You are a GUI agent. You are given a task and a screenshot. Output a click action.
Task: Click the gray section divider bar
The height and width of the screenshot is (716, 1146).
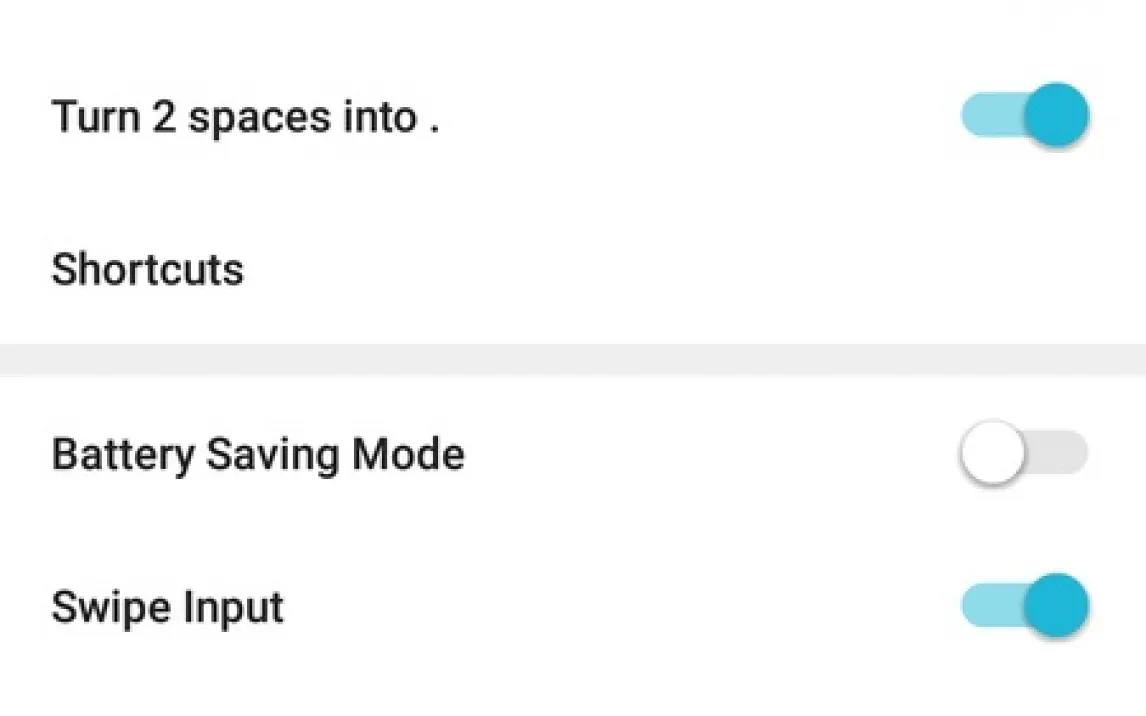[x=573, y=359]
